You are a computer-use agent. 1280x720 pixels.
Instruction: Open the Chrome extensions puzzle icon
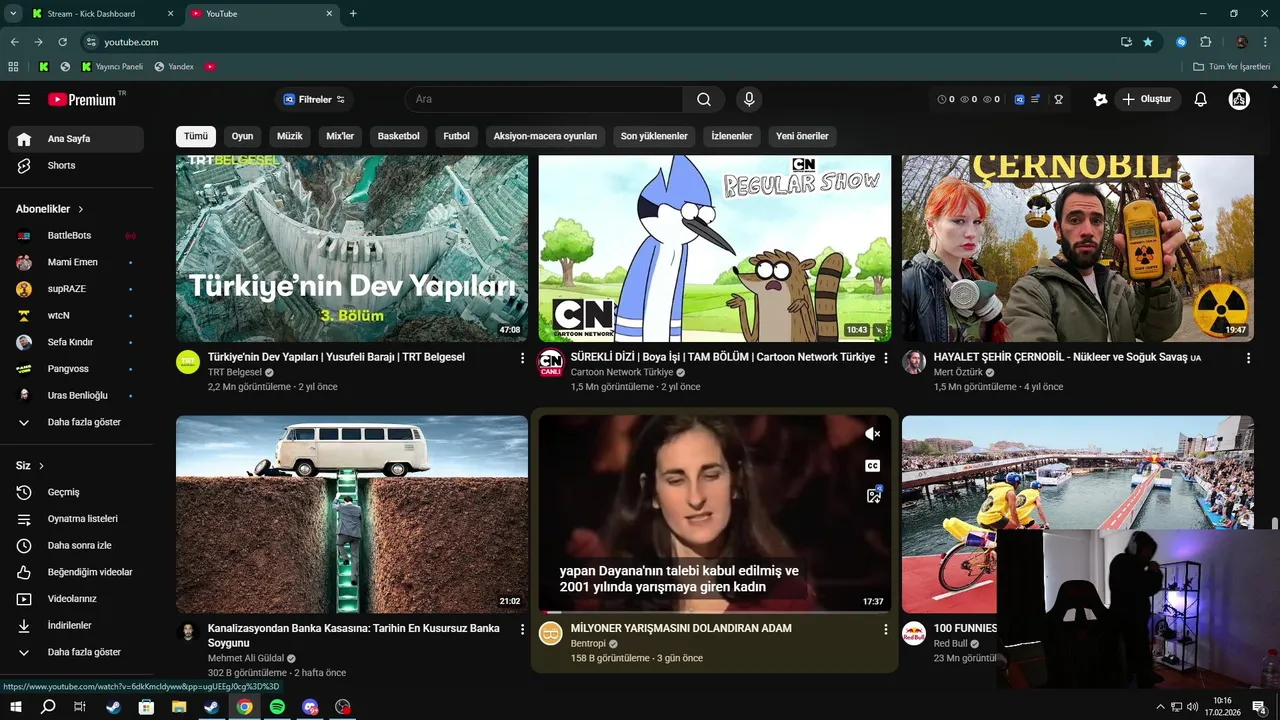(1205, 42)
